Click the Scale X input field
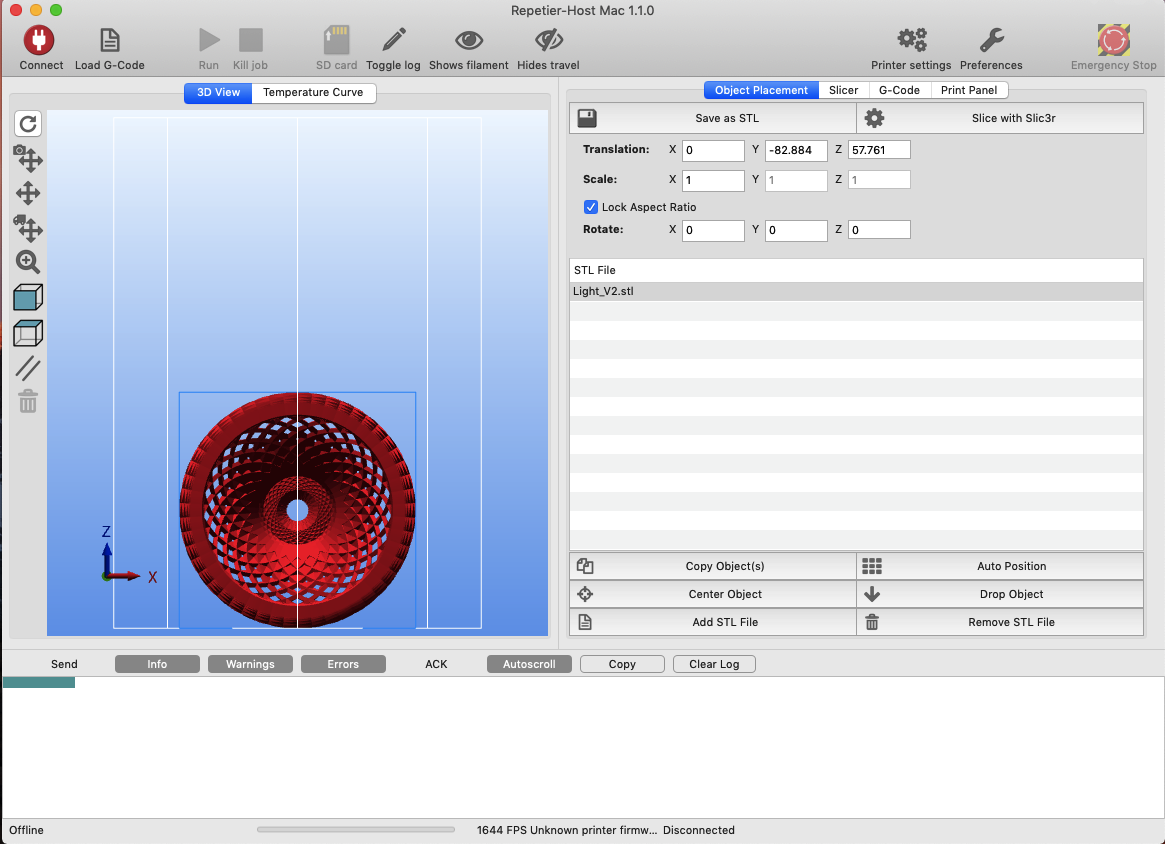The height and width of the screenshot is (844, 1165). pyautogui.click(x=713, y=180)
